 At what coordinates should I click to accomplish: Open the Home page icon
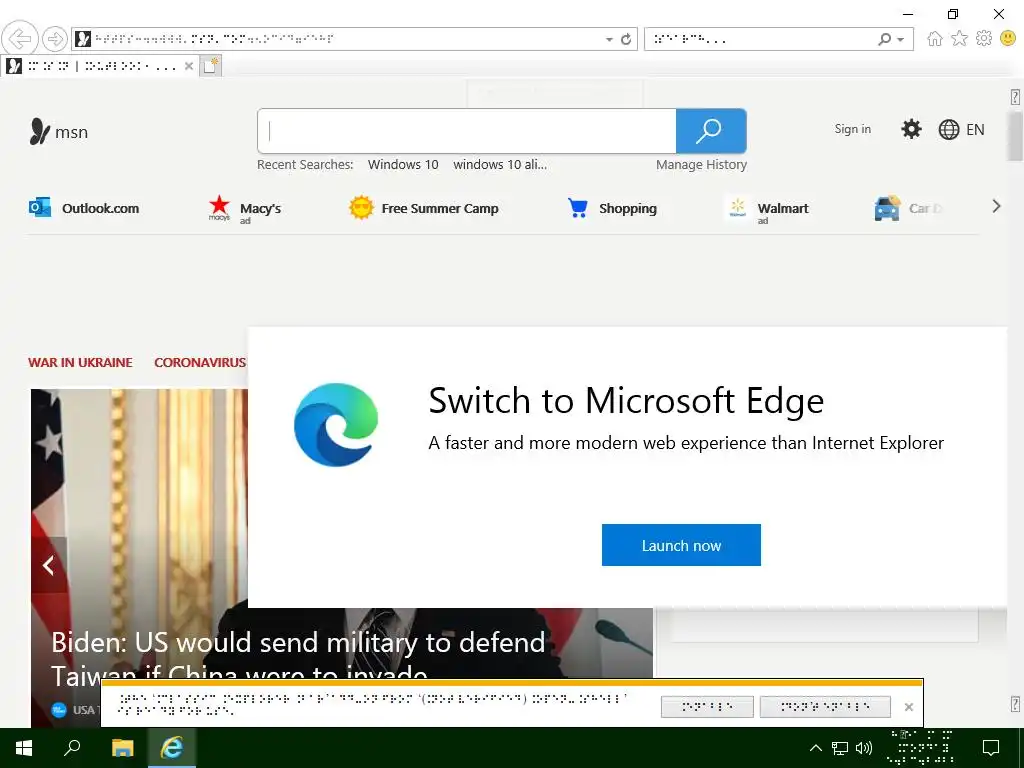coord(935,39)
